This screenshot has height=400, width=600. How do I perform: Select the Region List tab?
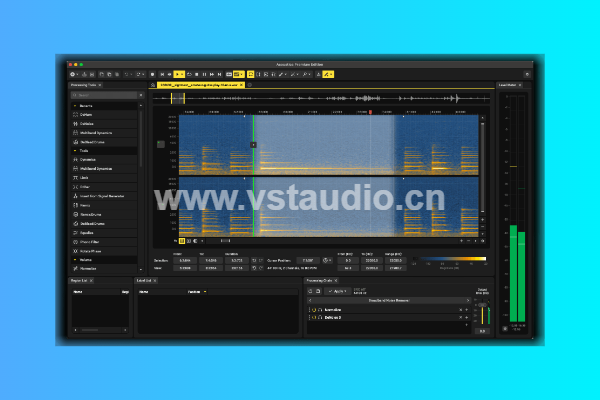[x=79, y=281]
